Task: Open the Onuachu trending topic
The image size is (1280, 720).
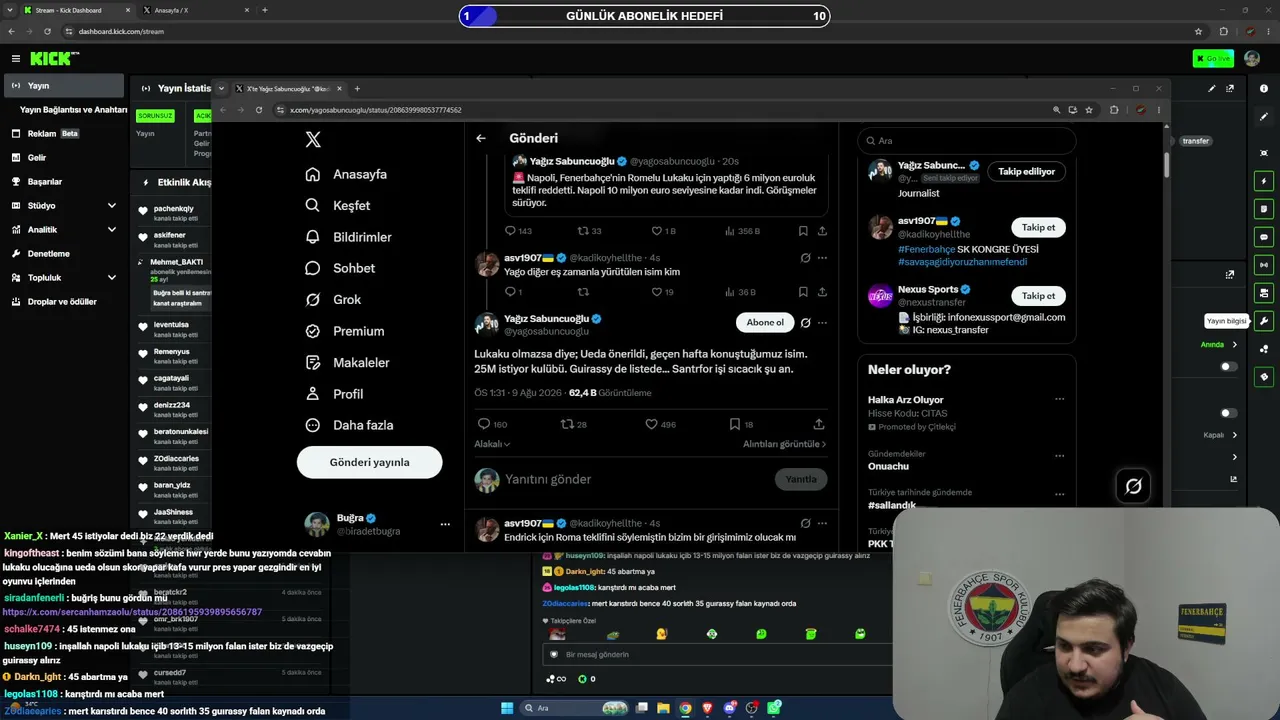Action: tap(889, 466)
